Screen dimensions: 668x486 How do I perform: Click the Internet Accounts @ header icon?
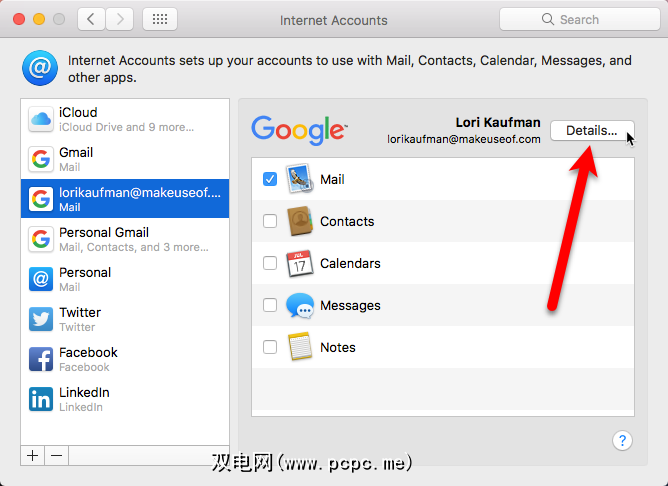[40, 68]
